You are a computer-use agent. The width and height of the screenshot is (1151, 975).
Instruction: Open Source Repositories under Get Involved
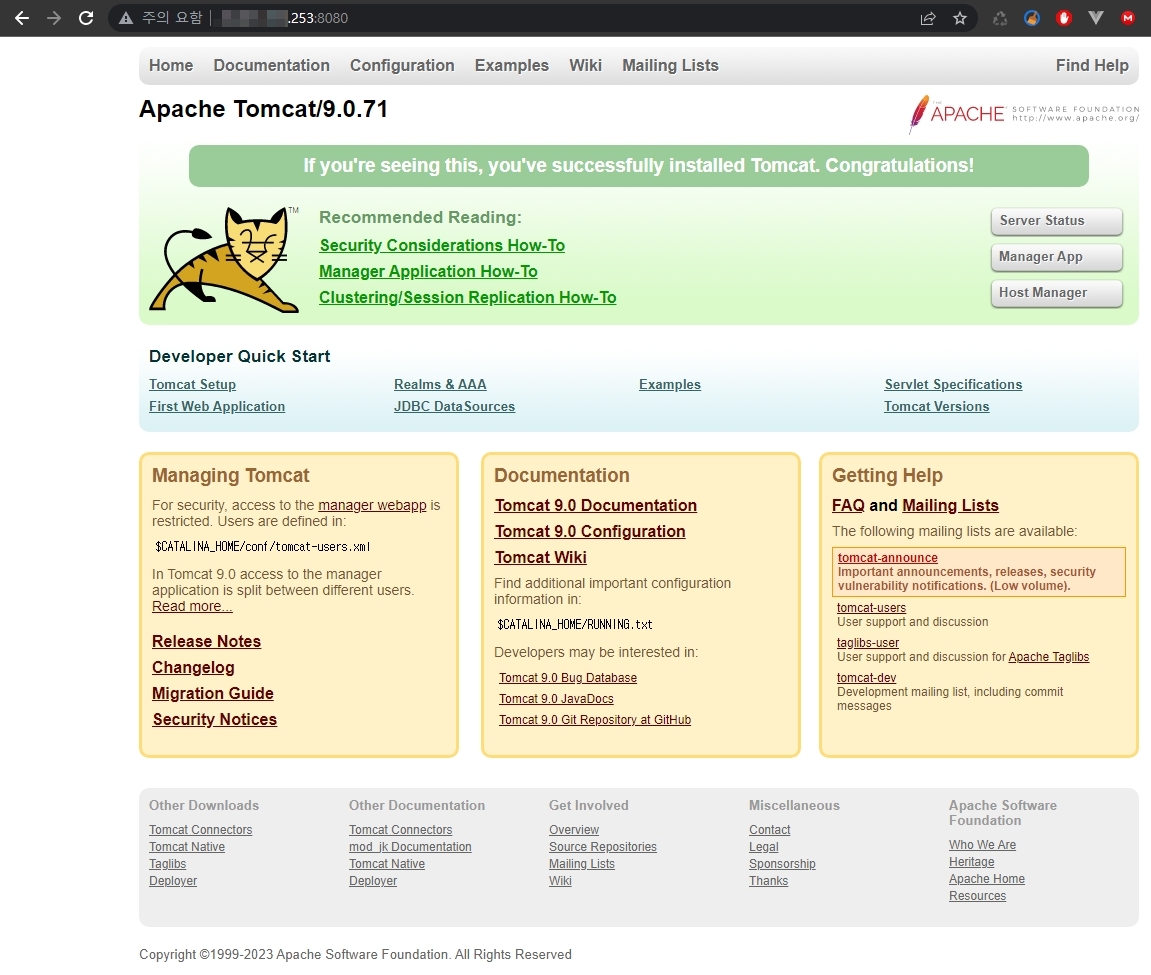[x=603, y=847]
